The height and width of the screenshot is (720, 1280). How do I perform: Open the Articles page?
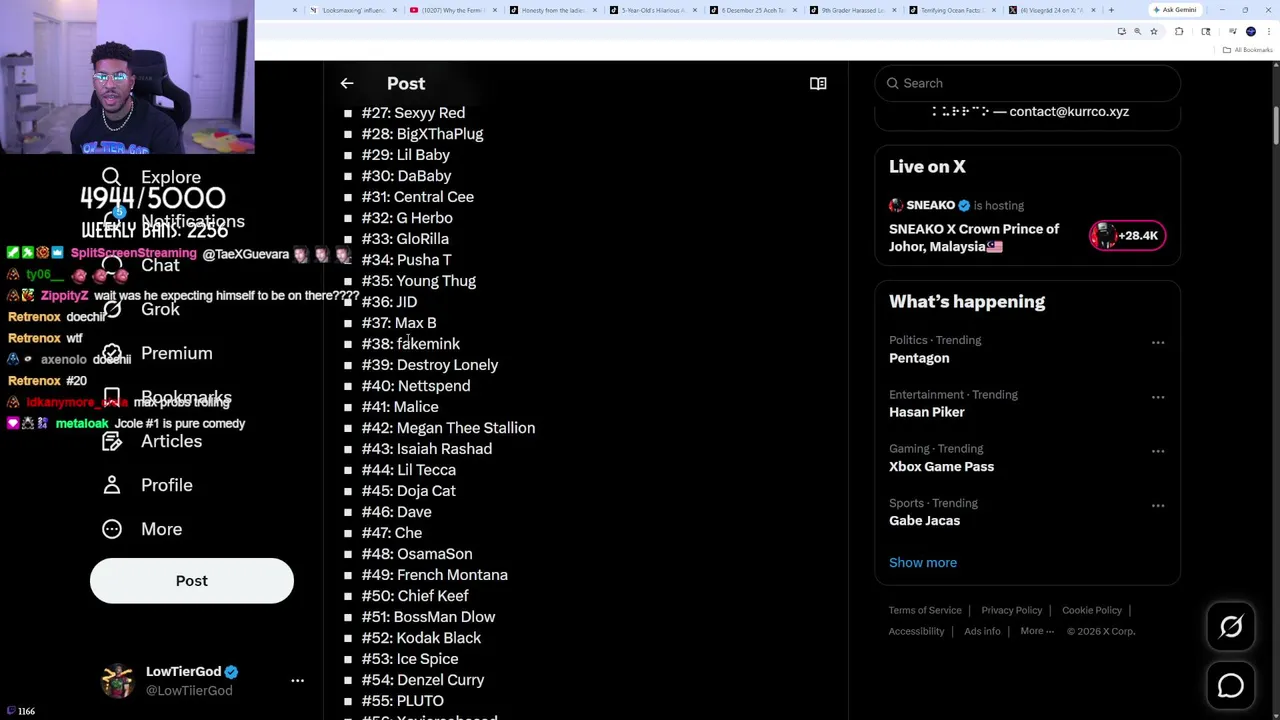click(x=151, y=441)
